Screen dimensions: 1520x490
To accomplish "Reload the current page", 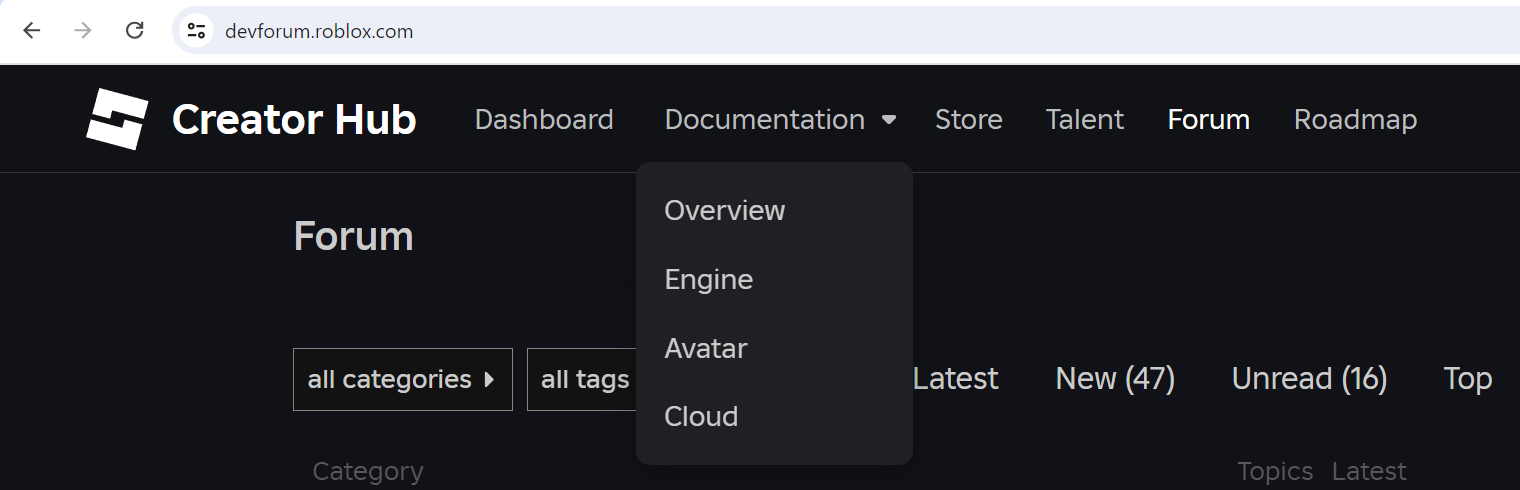I will (x=135, y=31).
